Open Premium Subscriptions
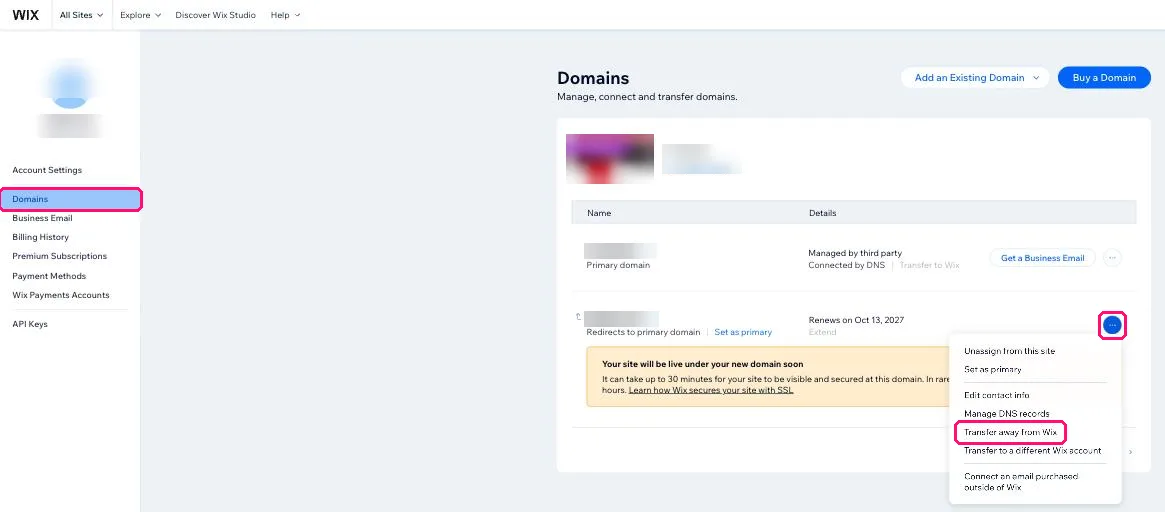Screen dimensions: 1165x512 pyautogui.click(x=59, y=256)
